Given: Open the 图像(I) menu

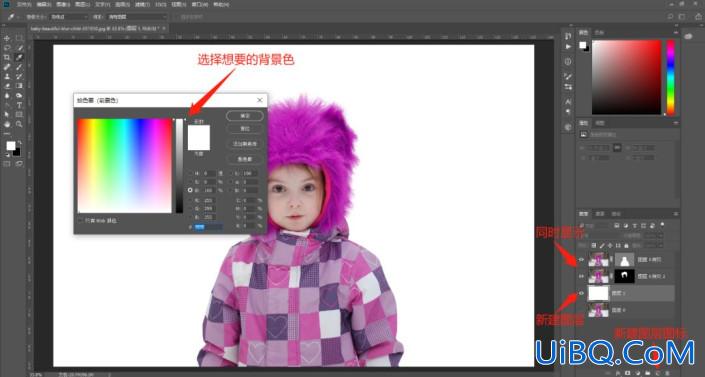Looking at the screenshot, I should coord(62,4).
